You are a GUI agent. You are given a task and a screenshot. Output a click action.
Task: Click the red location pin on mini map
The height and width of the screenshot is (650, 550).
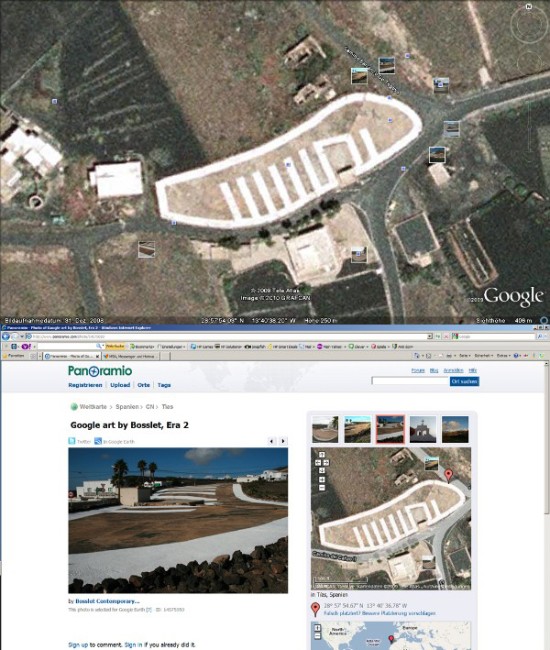pyautogui.click(x=448, y=475)
